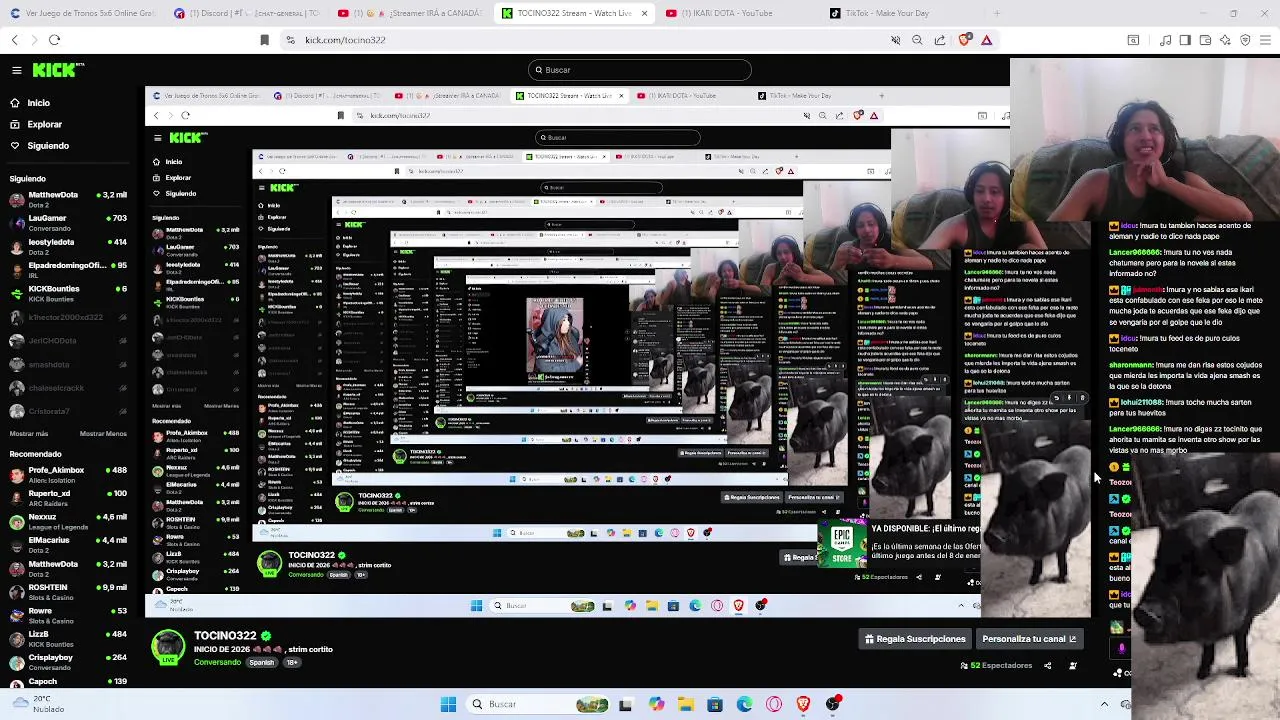This screenshot has width=1280, height=720.
Task: Toggle the crossed-out eye icon in address bar
Action: coord(895,40)
